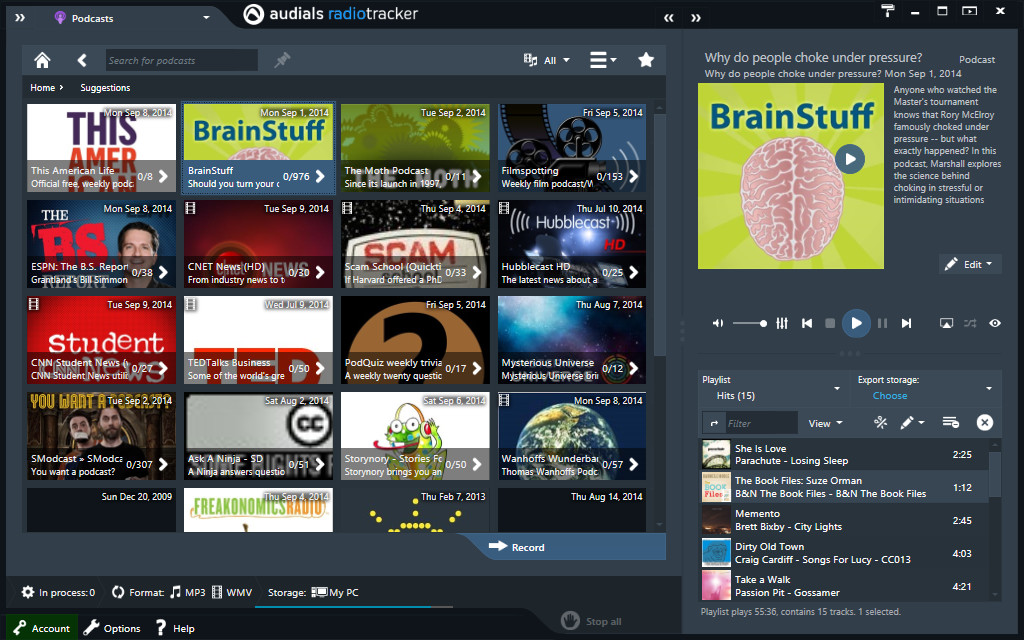Stop playback with the stop button
The image size is (1024, 640).
click(830, 323)
